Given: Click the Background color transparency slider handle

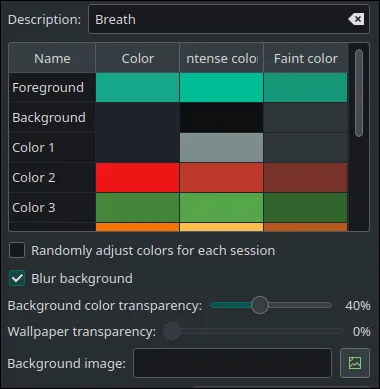Looking at the screenshot, I should 260,305.
